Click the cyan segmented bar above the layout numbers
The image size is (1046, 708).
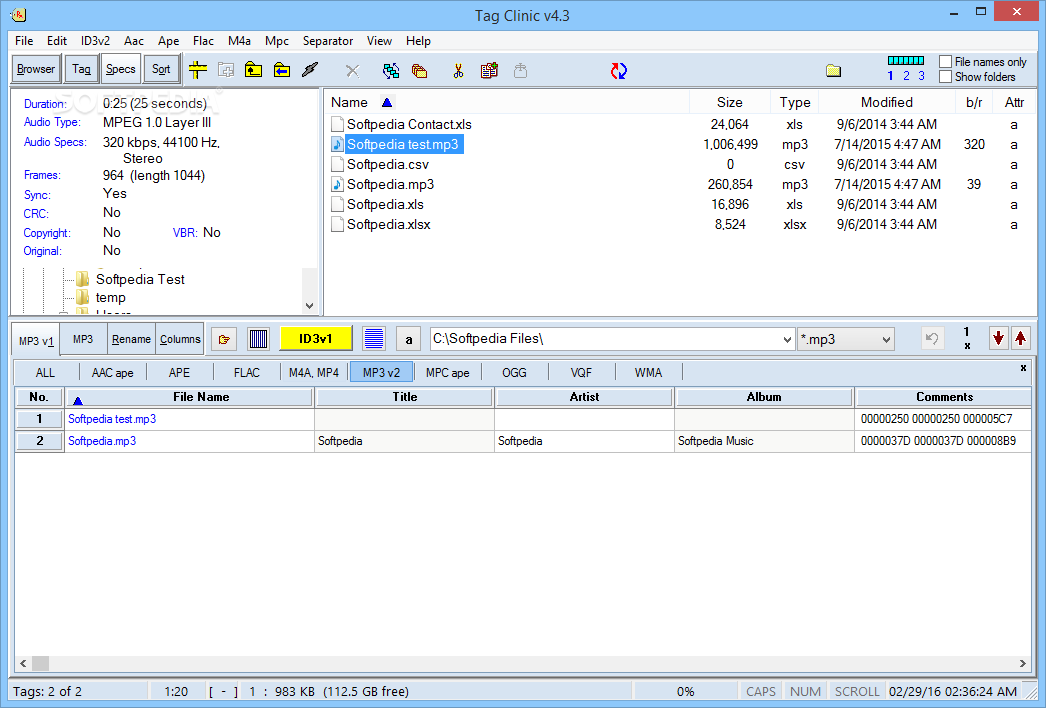pos(906,60)
